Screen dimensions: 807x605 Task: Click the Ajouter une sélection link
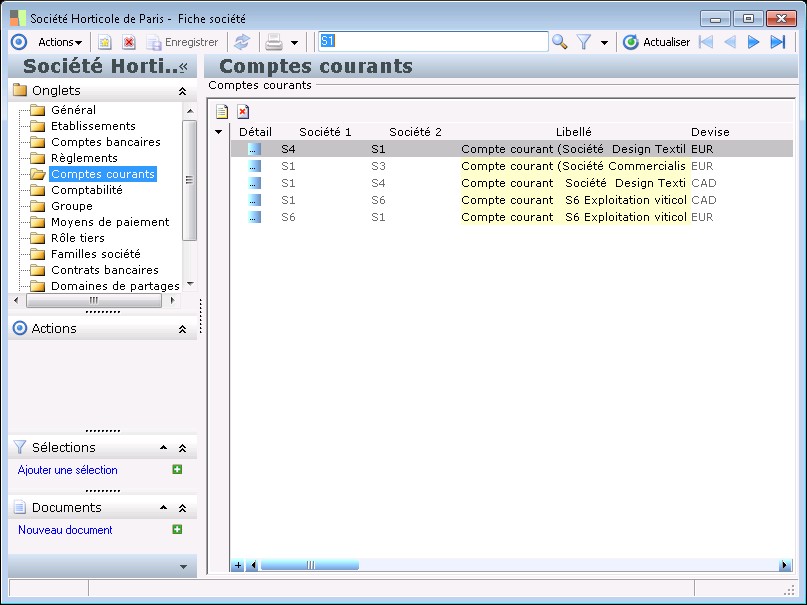click(68, 470)
